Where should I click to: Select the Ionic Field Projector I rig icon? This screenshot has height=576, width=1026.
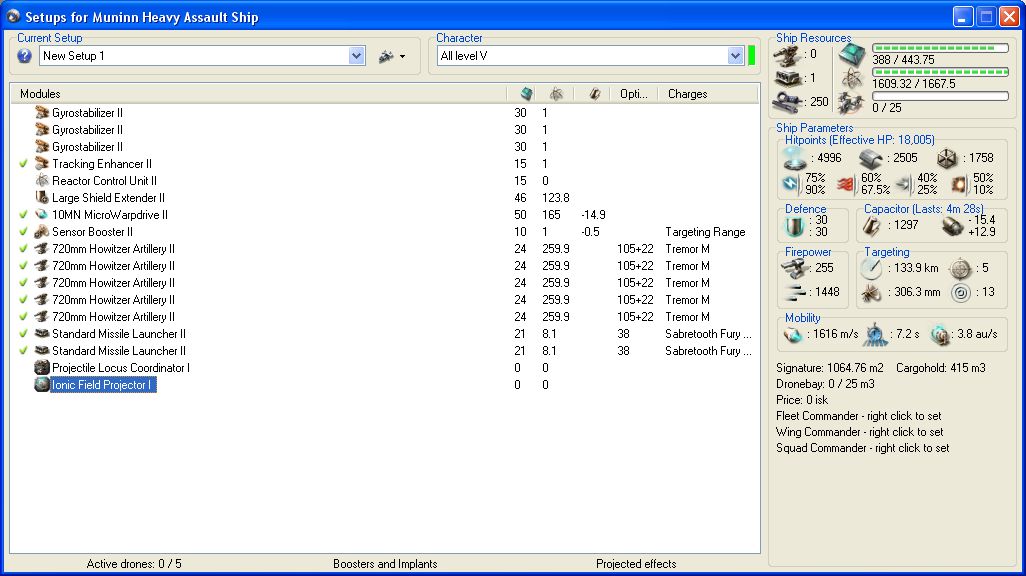point(42,385)
